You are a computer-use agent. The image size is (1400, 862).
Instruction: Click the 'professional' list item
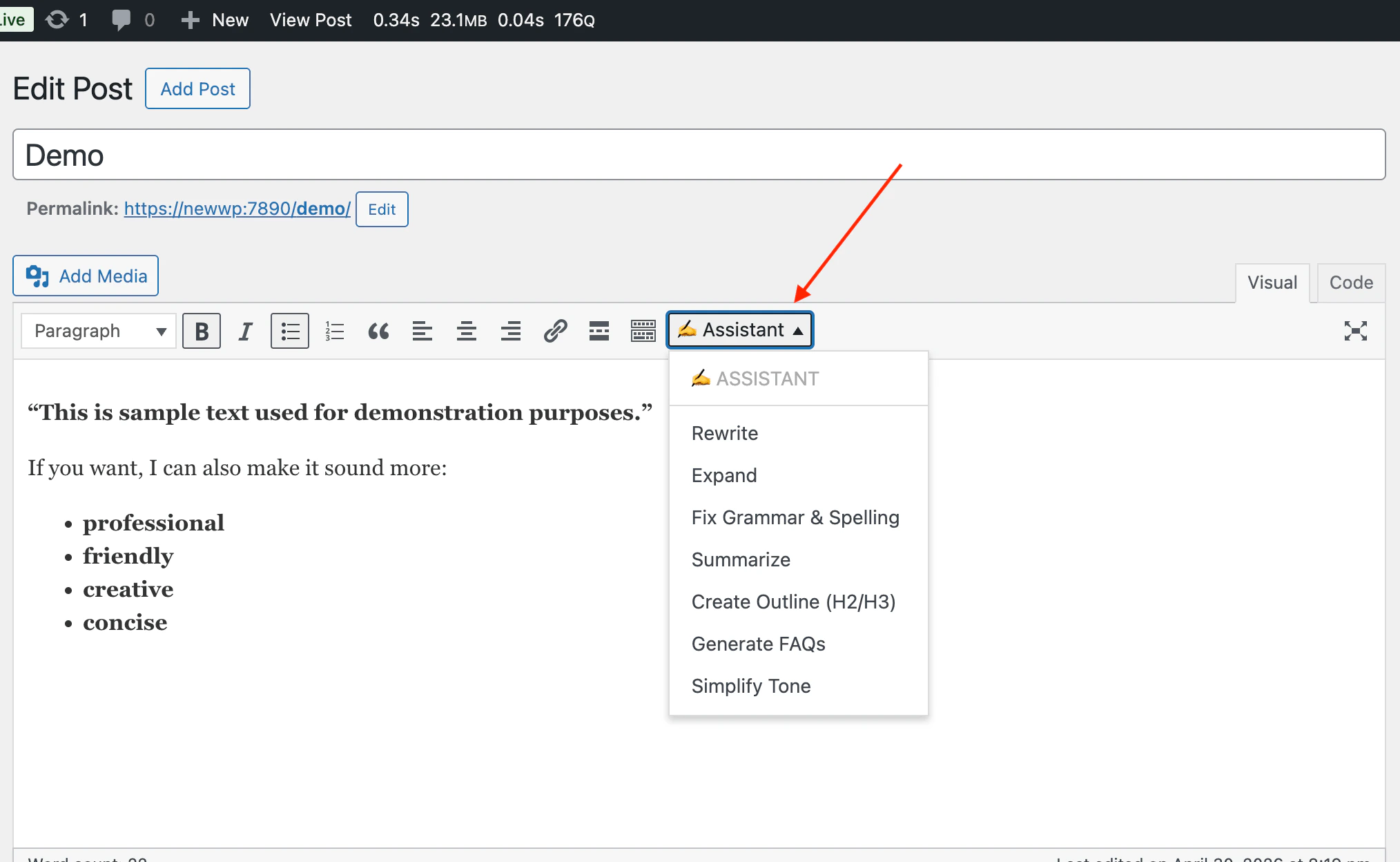[153, 523]
